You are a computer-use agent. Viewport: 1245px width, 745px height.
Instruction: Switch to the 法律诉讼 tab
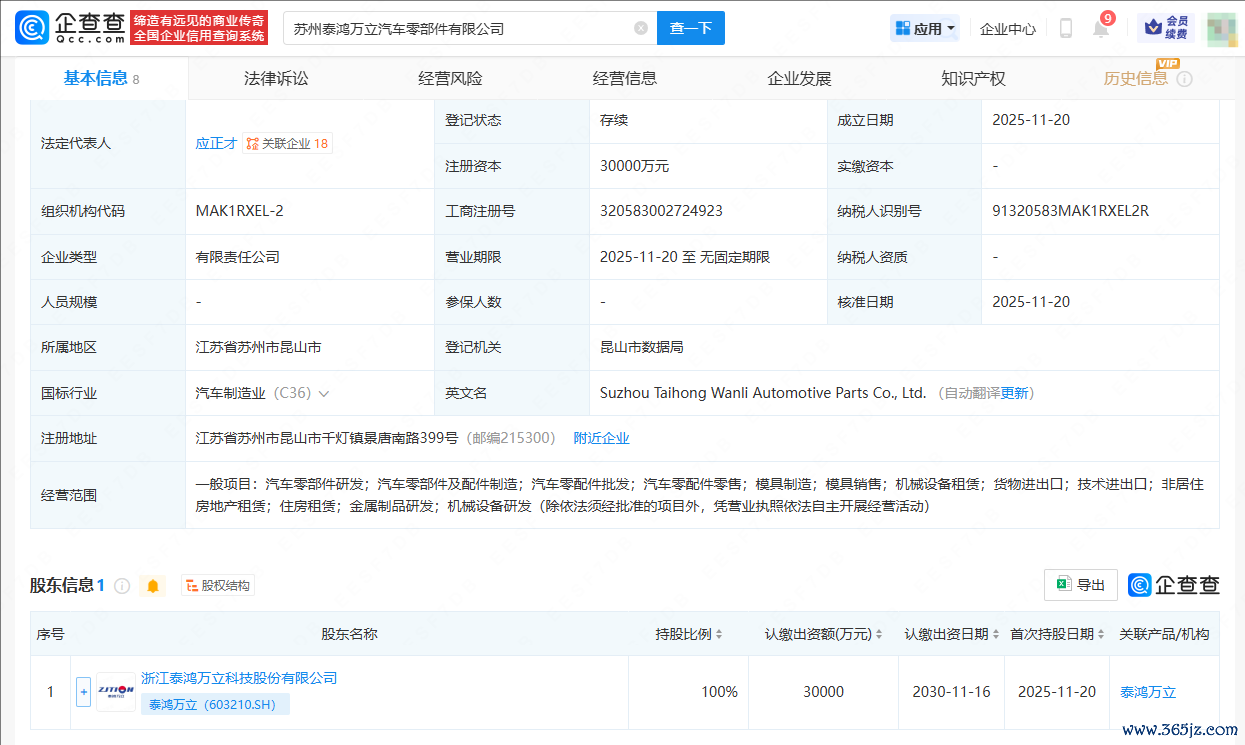pos(276,79)
